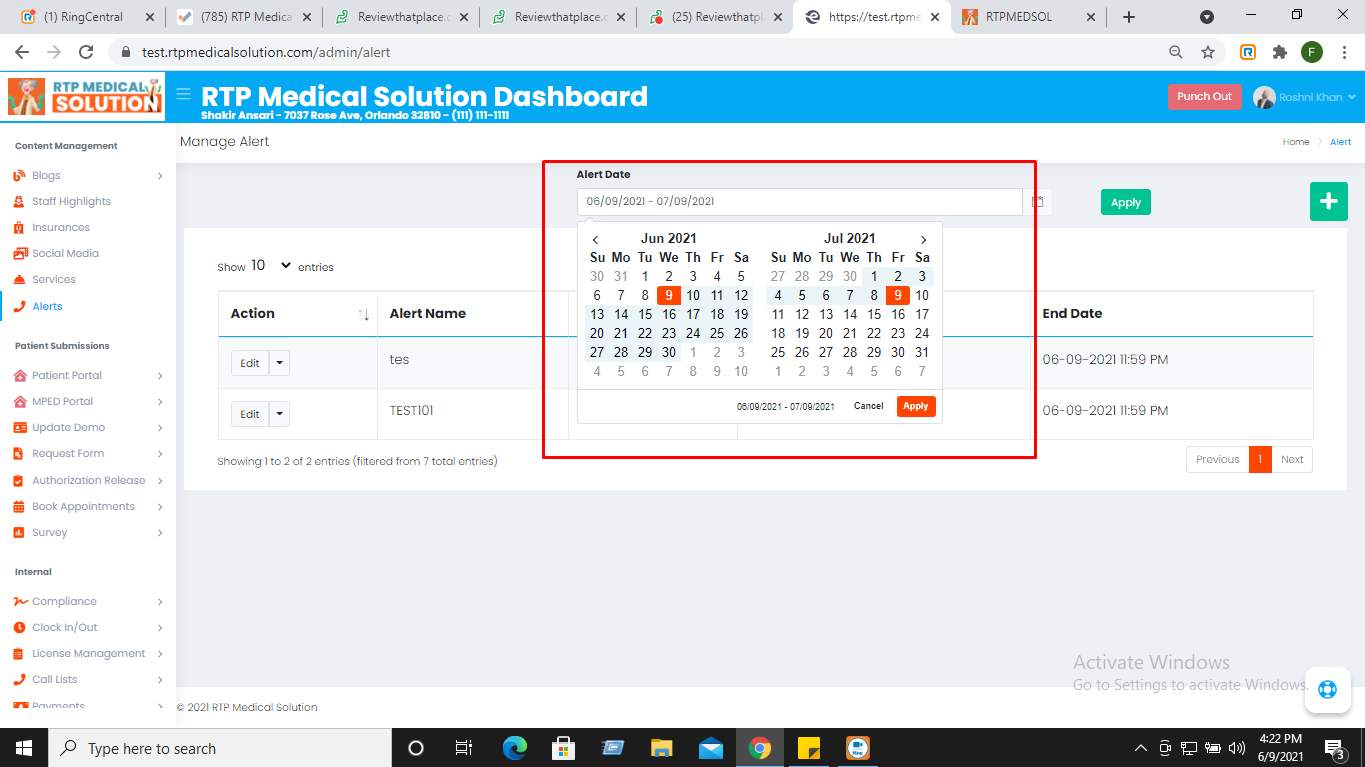Open dropdown arrow beside TEST101 Edit
This screenshot has width=1365, height=767.
pos(279,414)
